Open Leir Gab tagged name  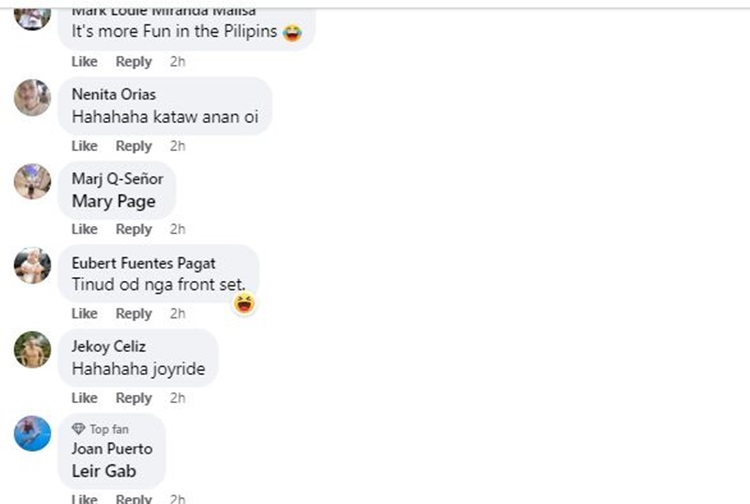[104, 471]
